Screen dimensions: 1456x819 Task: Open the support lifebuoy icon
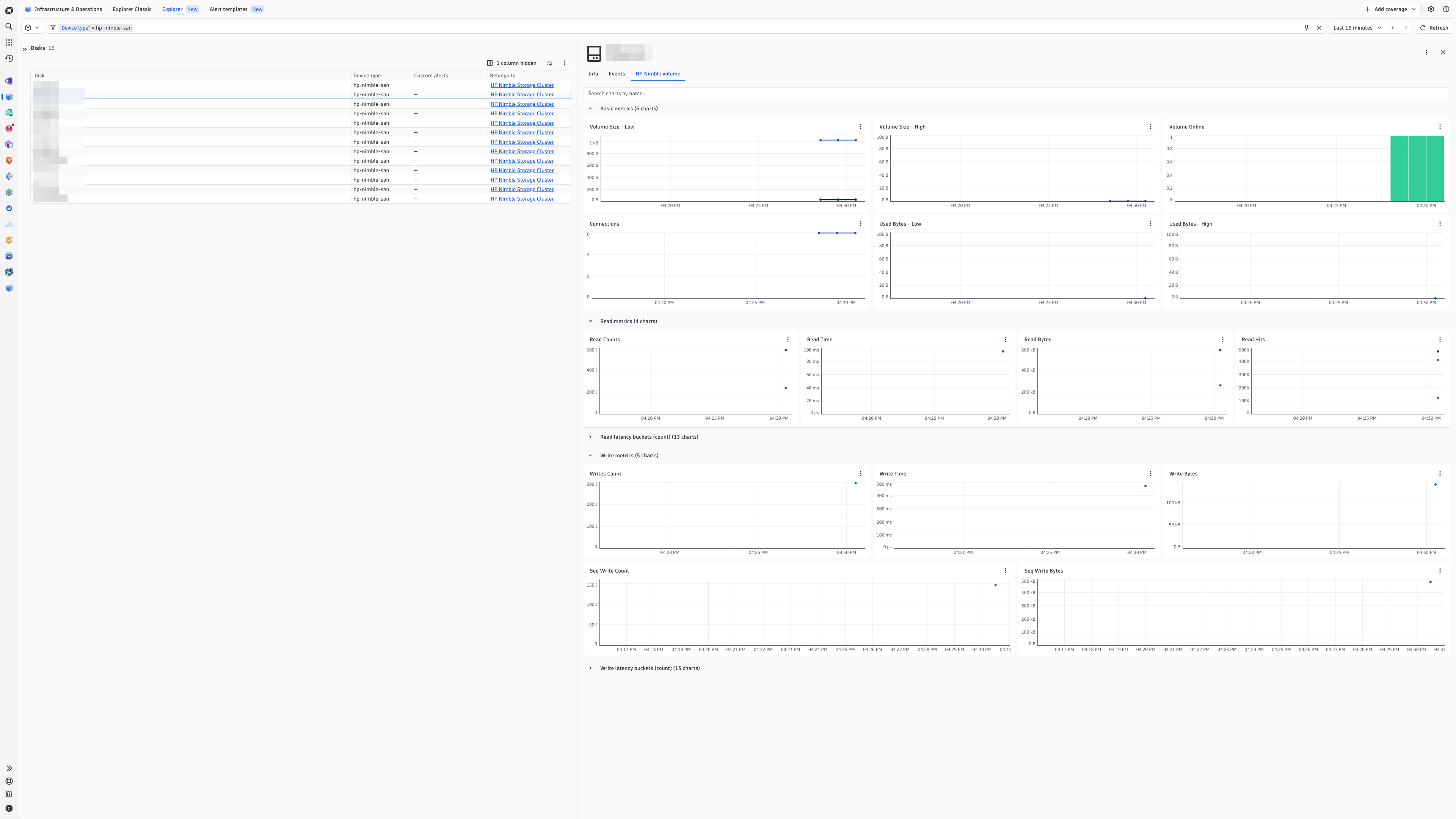9,781
